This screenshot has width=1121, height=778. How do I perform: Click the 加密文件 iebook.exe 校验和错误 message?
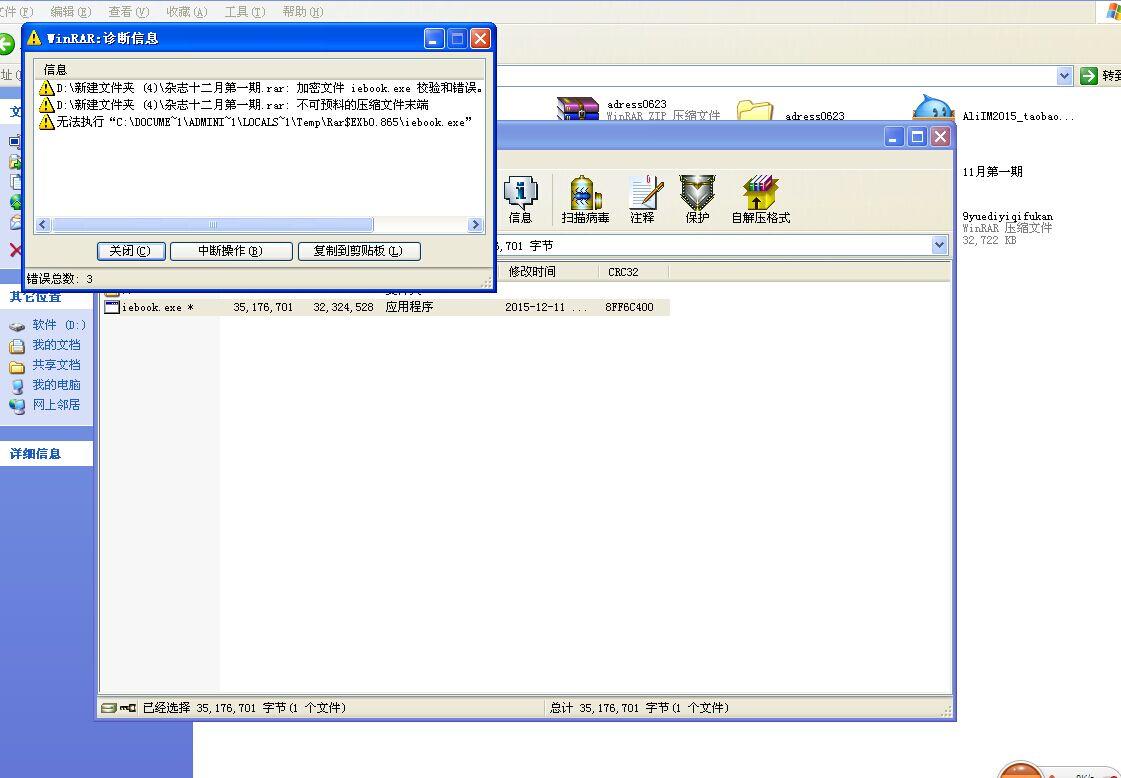pyautogui.click(x=270, y=88)
